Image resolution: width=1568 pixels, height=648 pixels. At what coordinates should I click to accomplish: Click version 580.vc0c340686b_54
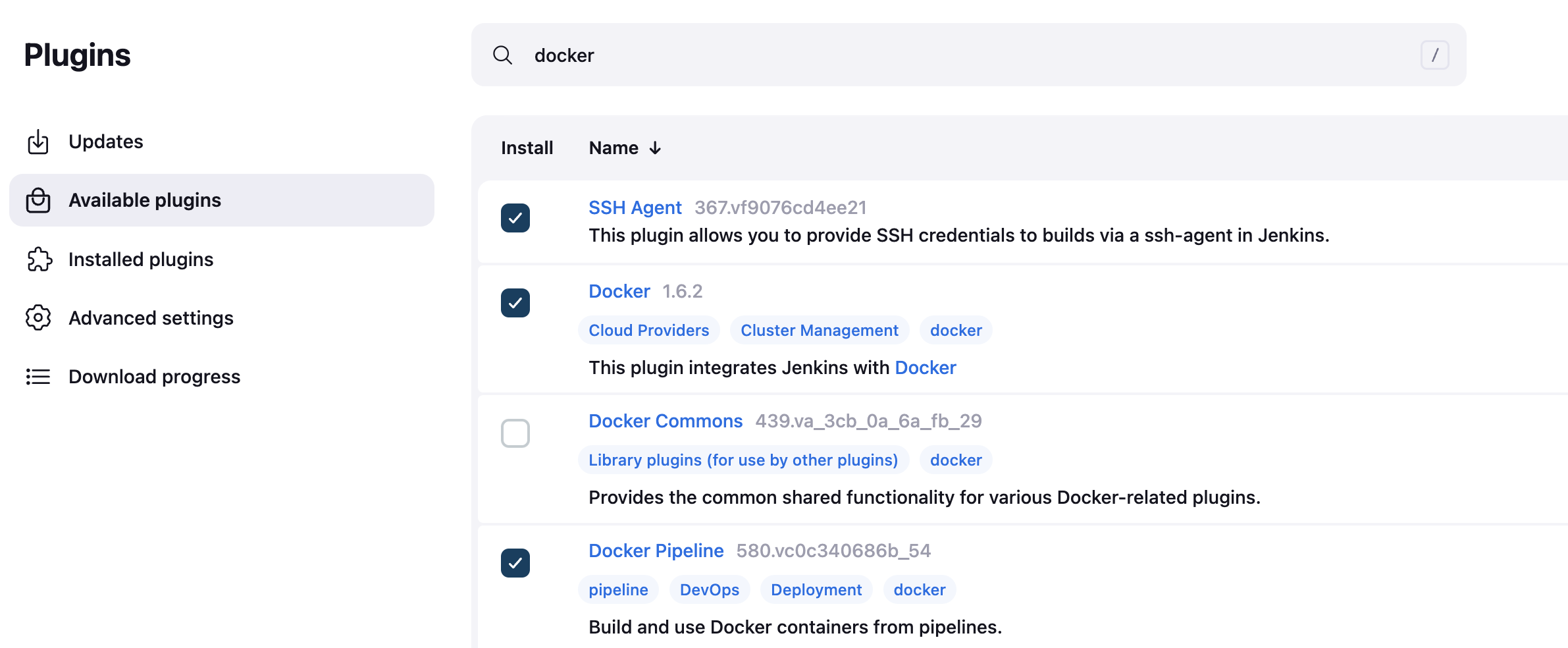[833, 551]
